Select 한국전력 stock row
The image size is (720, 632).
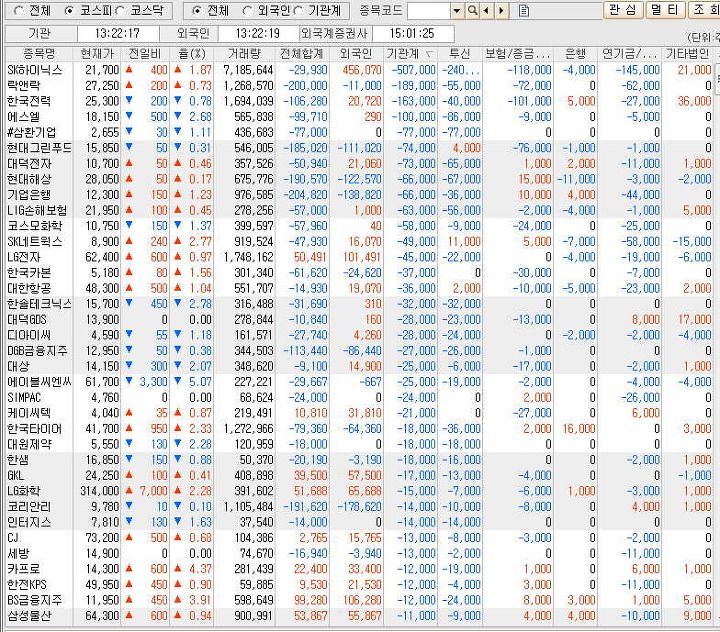(359, 102)
